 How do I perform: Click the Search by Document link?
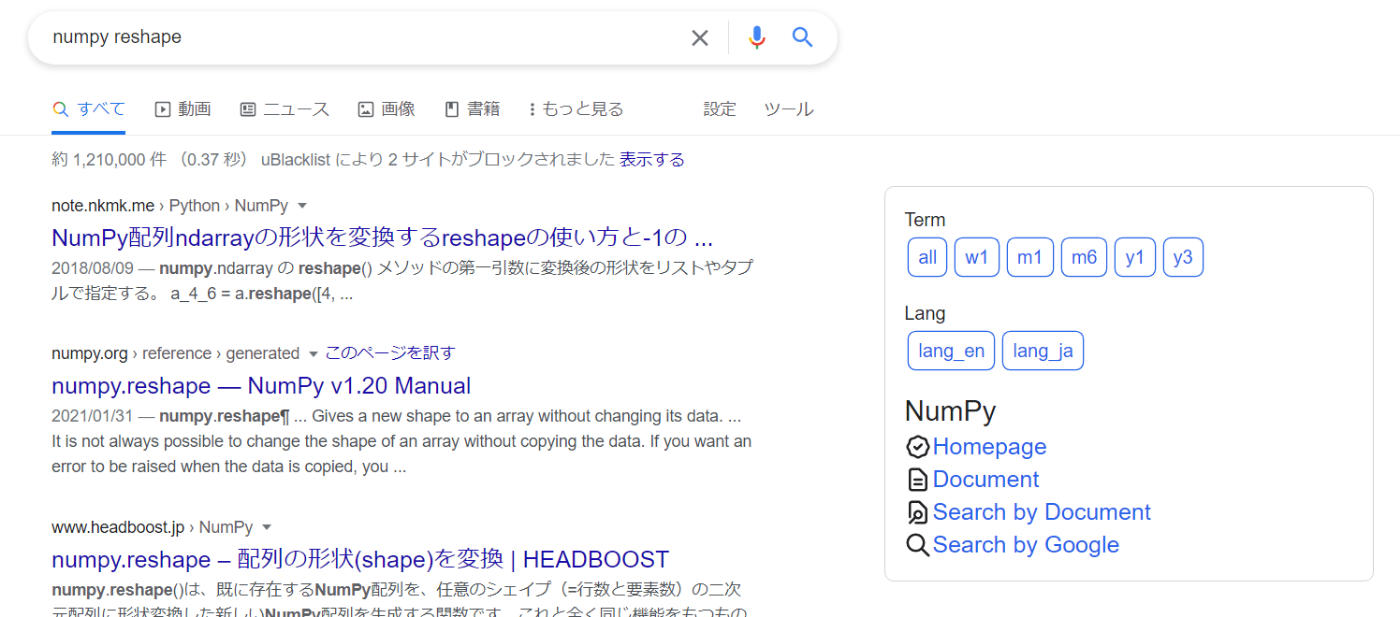[1041, 513]
